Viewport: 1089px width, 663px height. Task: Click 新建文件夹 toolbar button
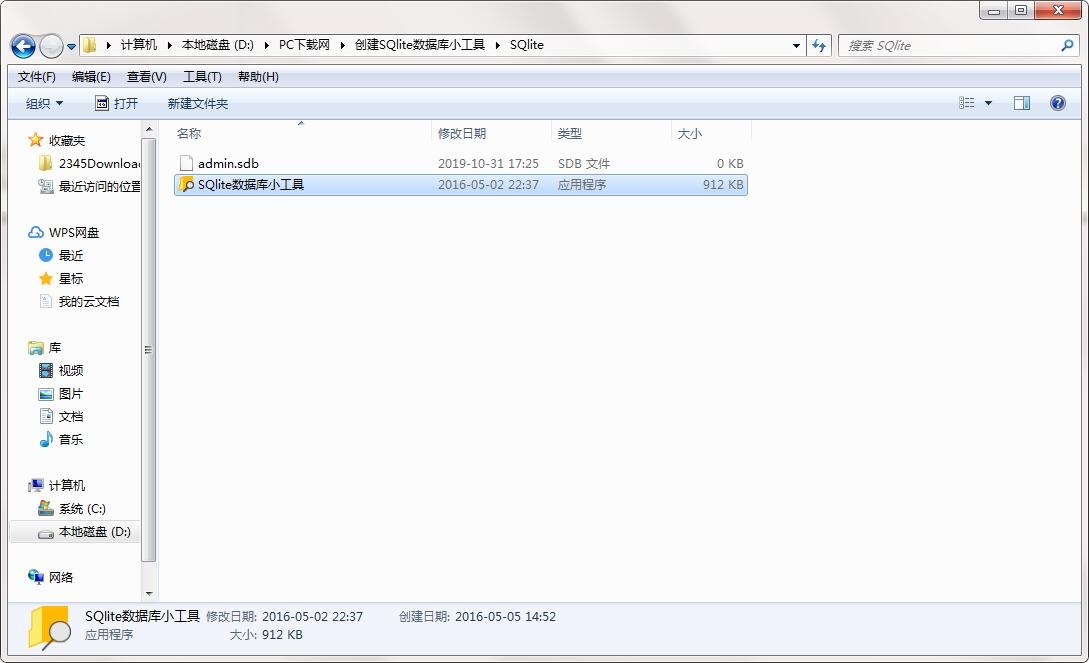[198, 103]
